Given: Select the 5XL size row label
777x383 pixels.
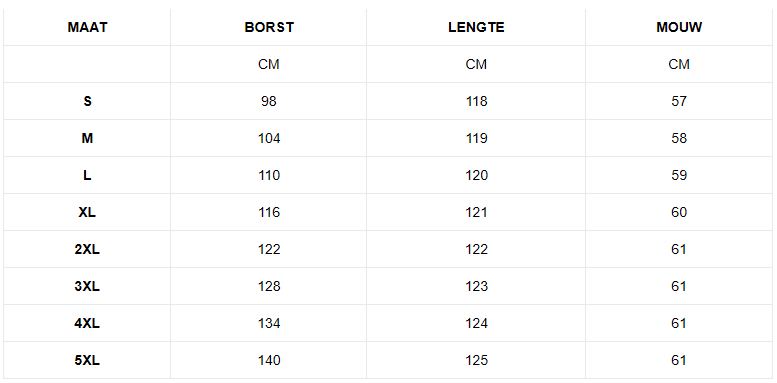Looking at the screenshot, I should (87, 360).
